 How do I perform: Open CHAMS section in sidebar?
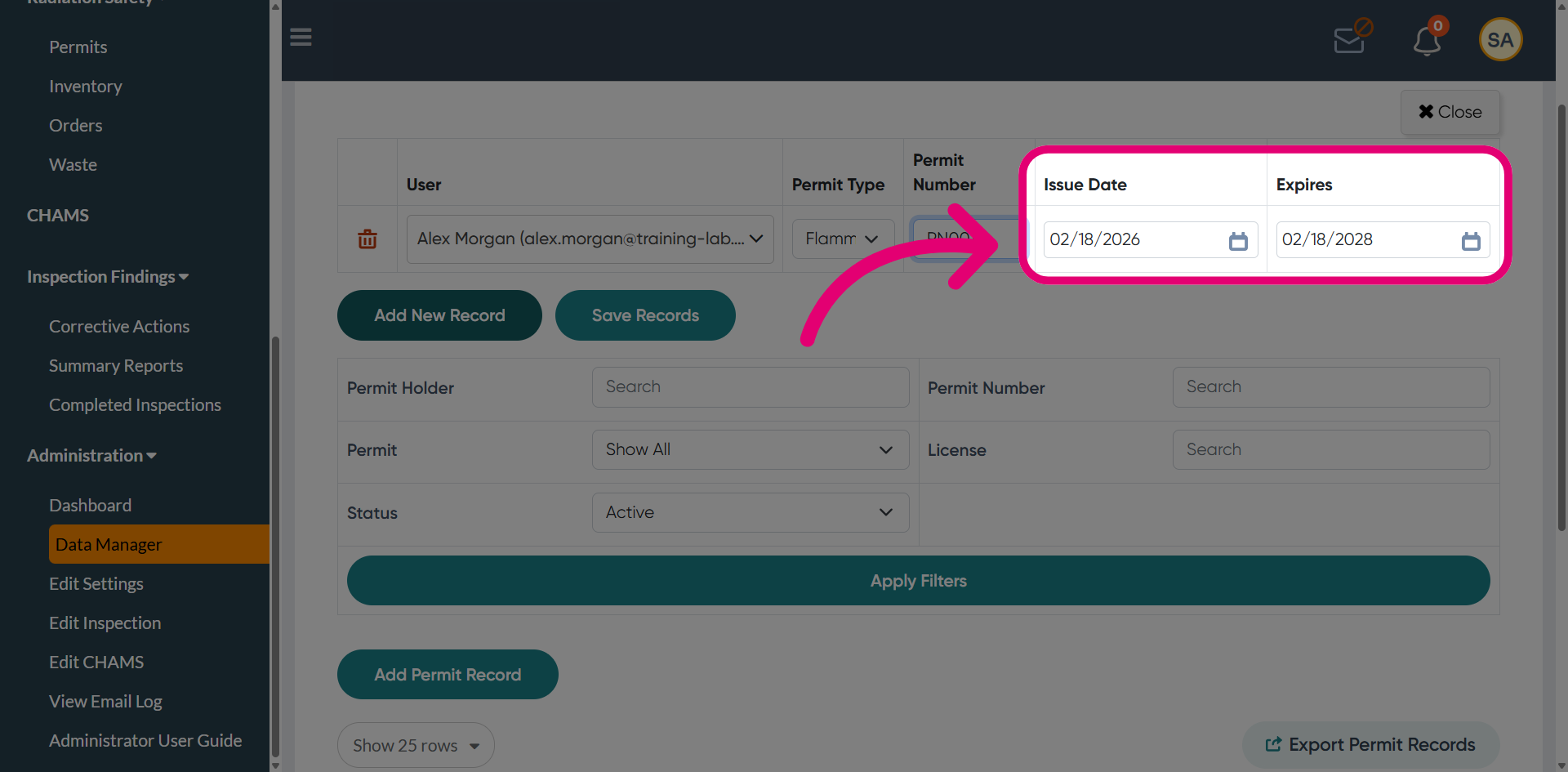58,216
